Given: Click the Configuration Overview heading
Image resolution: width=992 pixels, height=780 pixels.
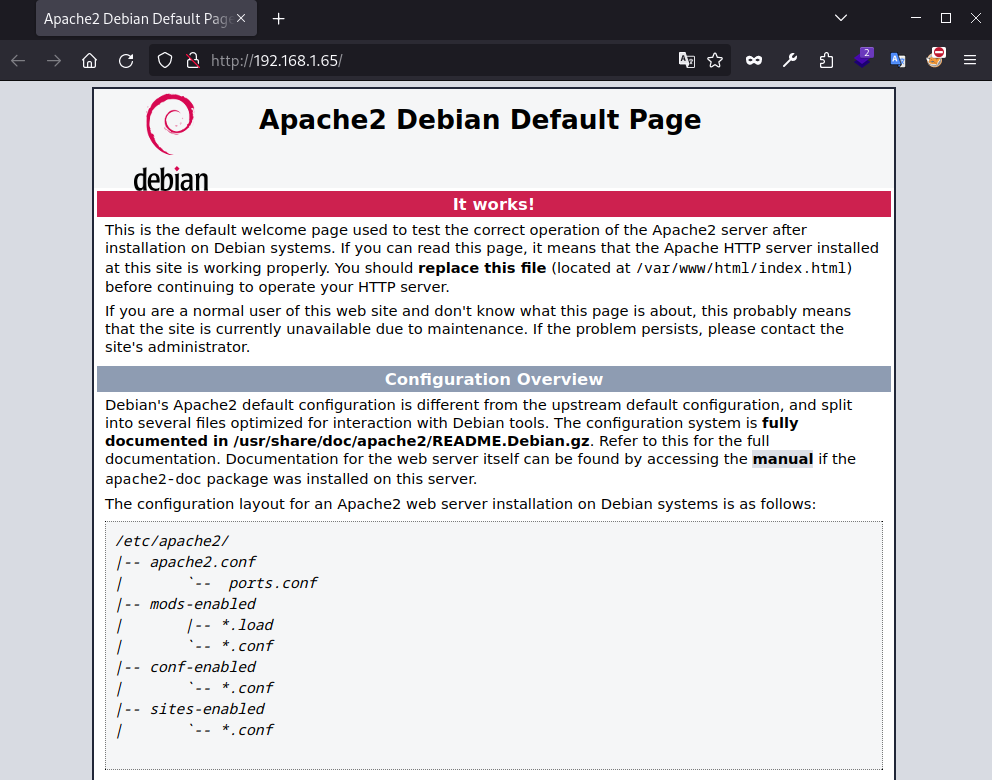Looking at the screenshot, I should [493, 379].
